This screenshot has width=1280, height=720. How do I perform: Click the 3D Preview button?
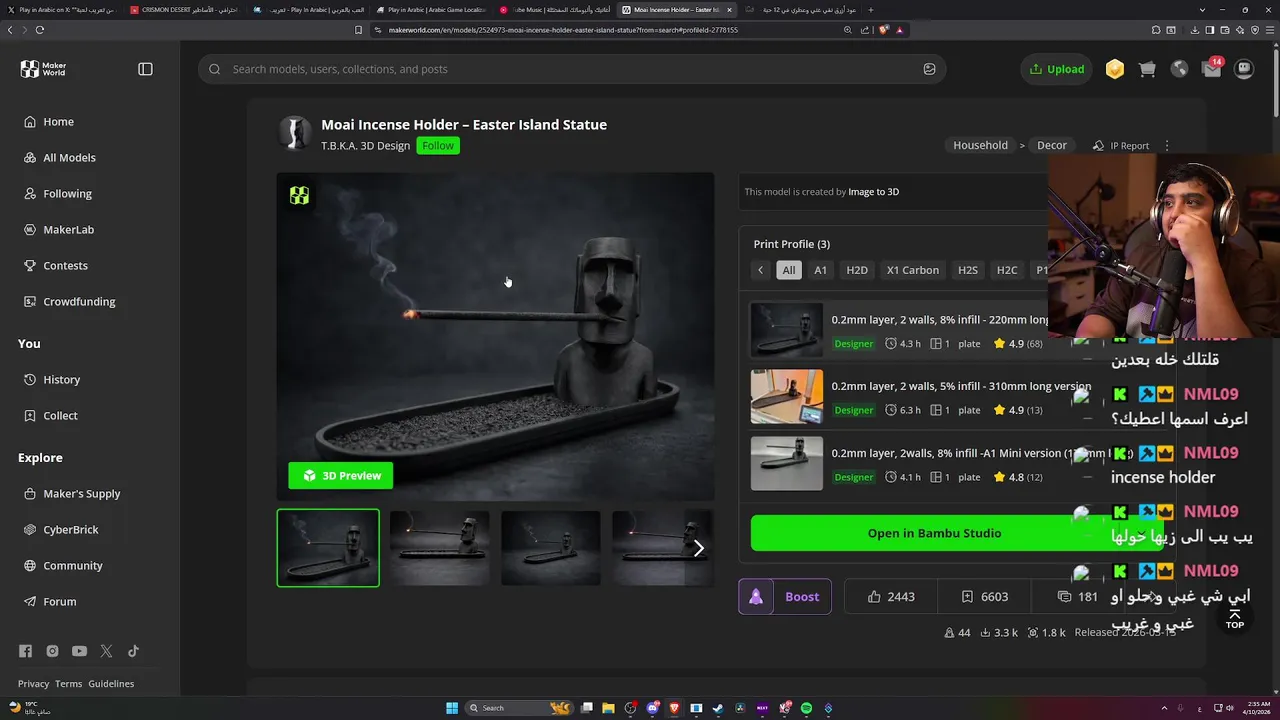point(341,476)
